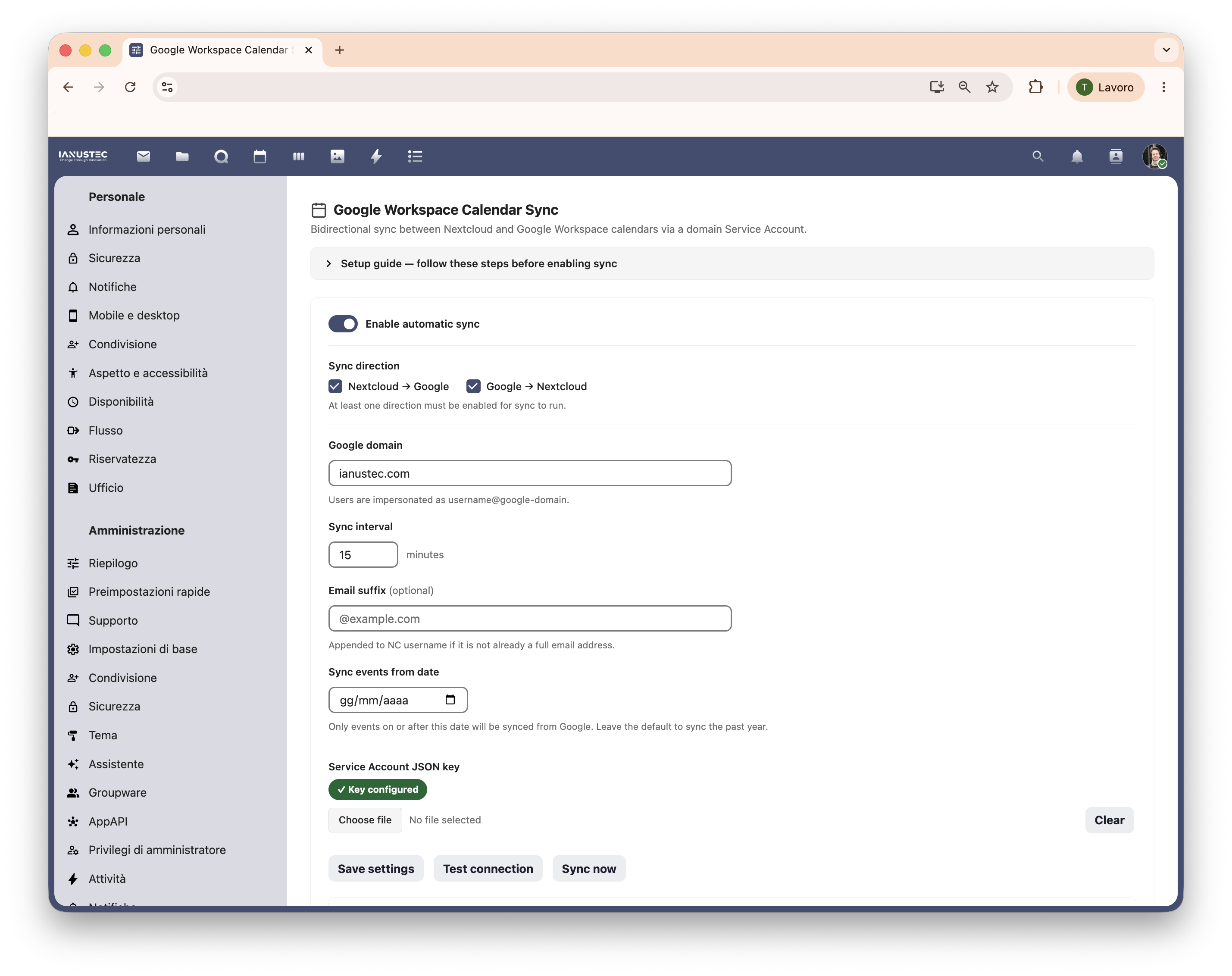Open site information icon in address bar
The image size is (1232, 976).
pos(167,87)
